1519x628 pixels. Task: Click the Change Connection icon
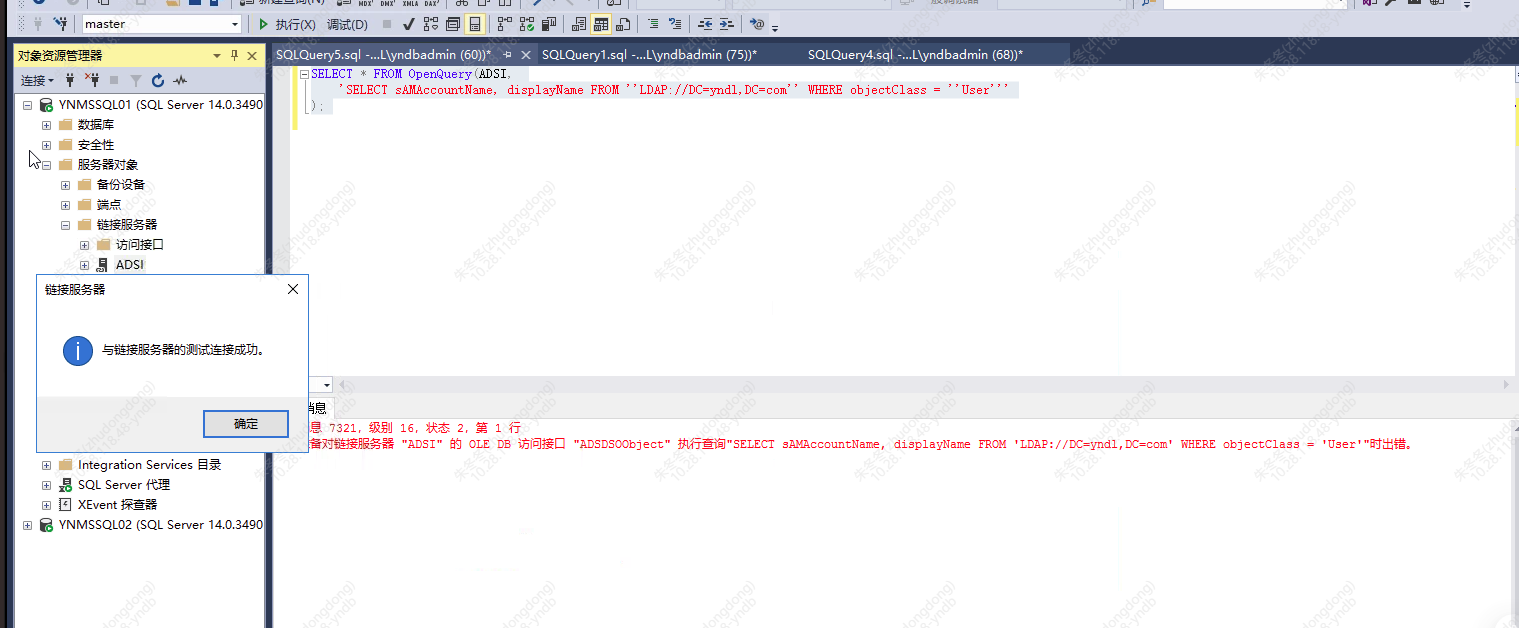[x=60, y=24]
